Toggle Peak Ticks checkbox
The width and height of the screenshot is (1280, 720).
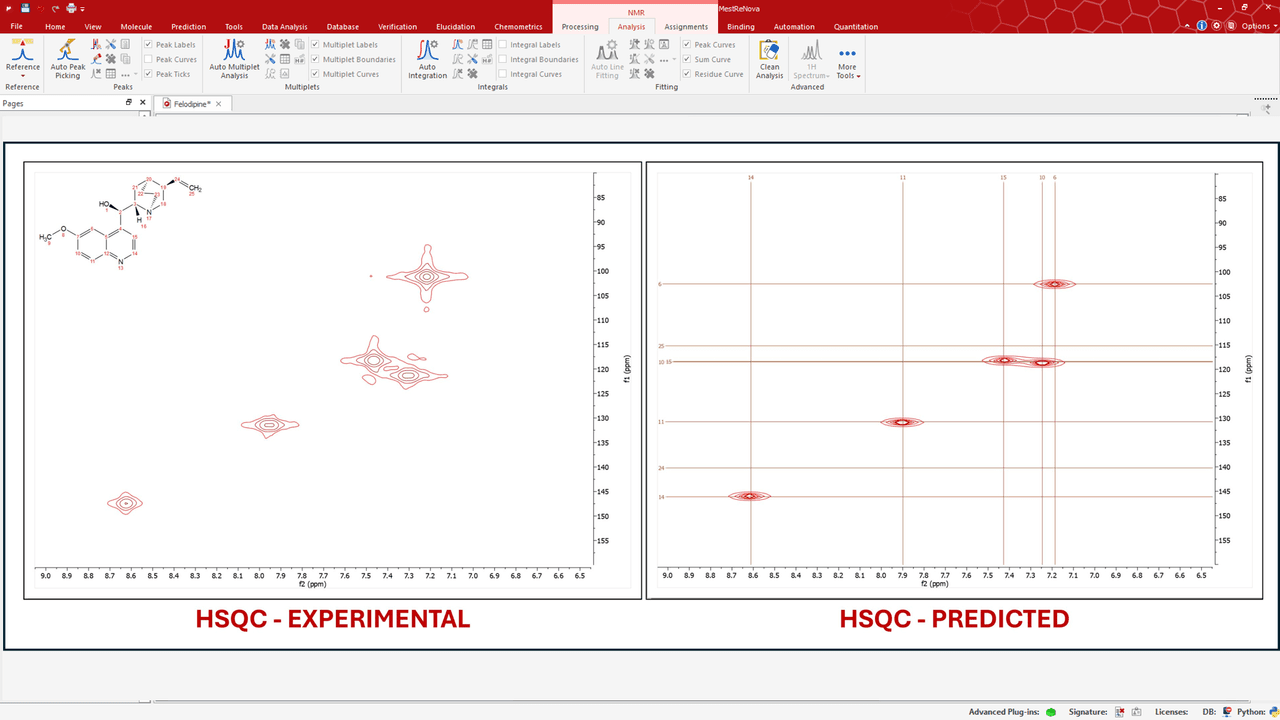click(148, 74)
